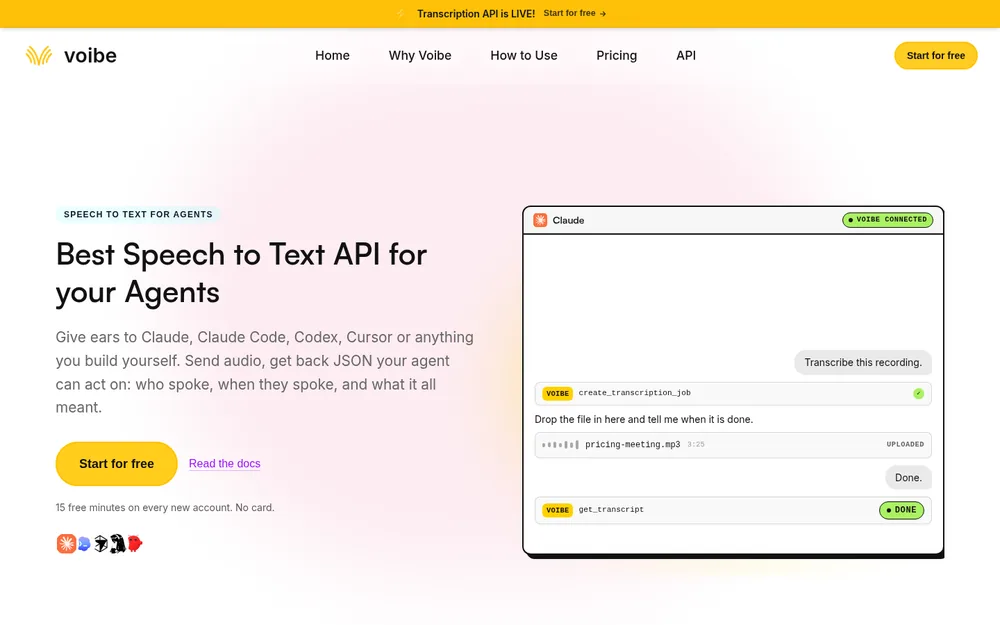Click the VOIBE tag on create_transcription_job row
Viewport: 1000px width, 625px height.
[x=557, y=393]
